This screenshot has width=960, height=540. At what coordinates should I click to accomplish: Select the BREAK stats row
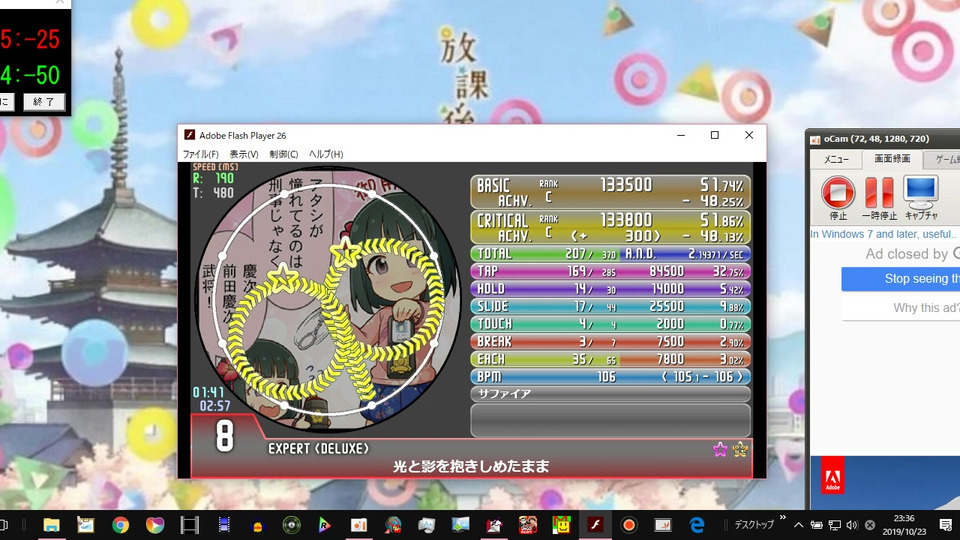pyautogui.click(x=610, y=342)
